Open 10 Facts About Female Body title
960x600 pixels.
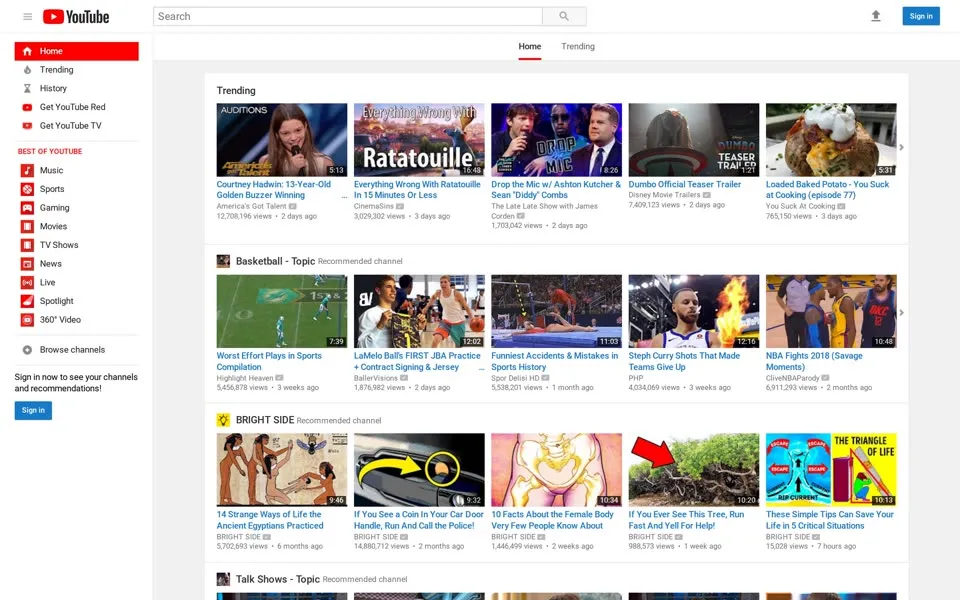click(552, 520)
